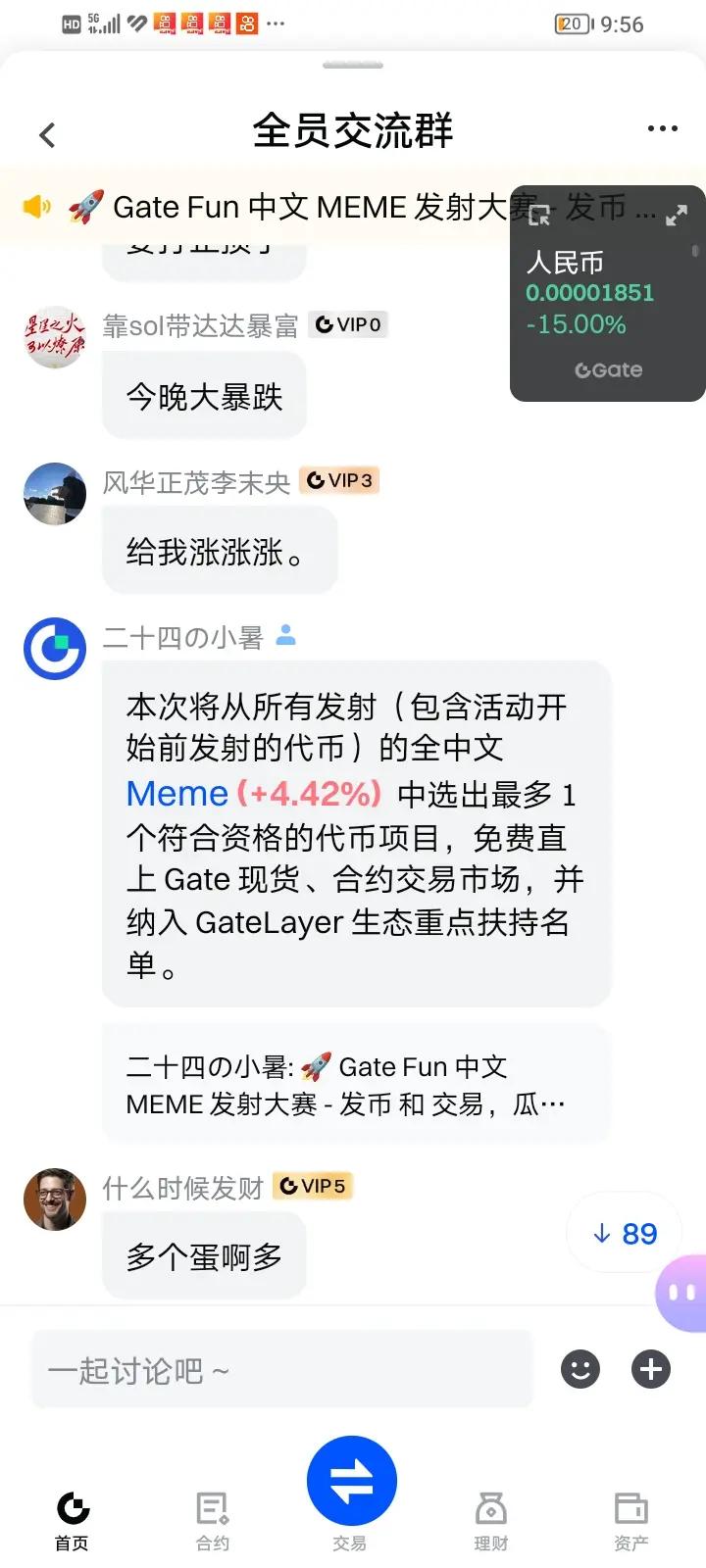Viewport: 706px width, 1568px height.
Task: Tap the picture-in-picture icon on price widget
Action: (x=539, y=216)
